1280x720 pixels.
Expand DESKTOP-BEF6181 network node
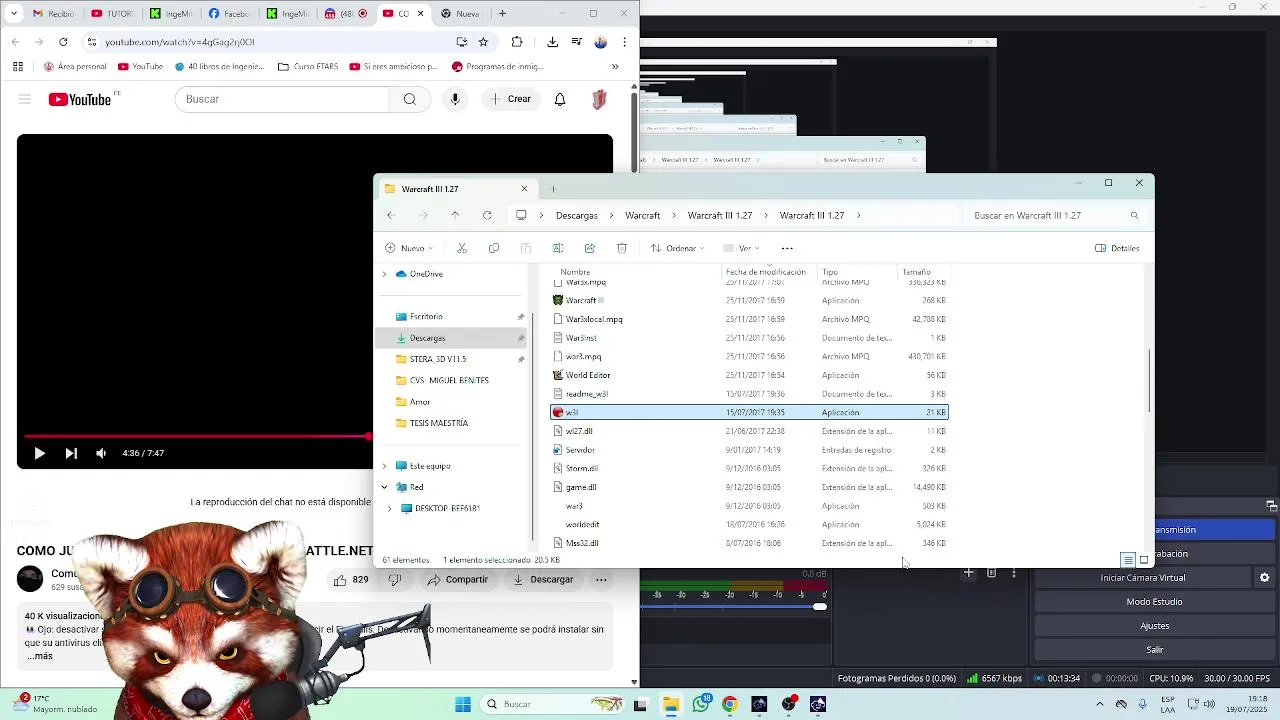(390, 508)
